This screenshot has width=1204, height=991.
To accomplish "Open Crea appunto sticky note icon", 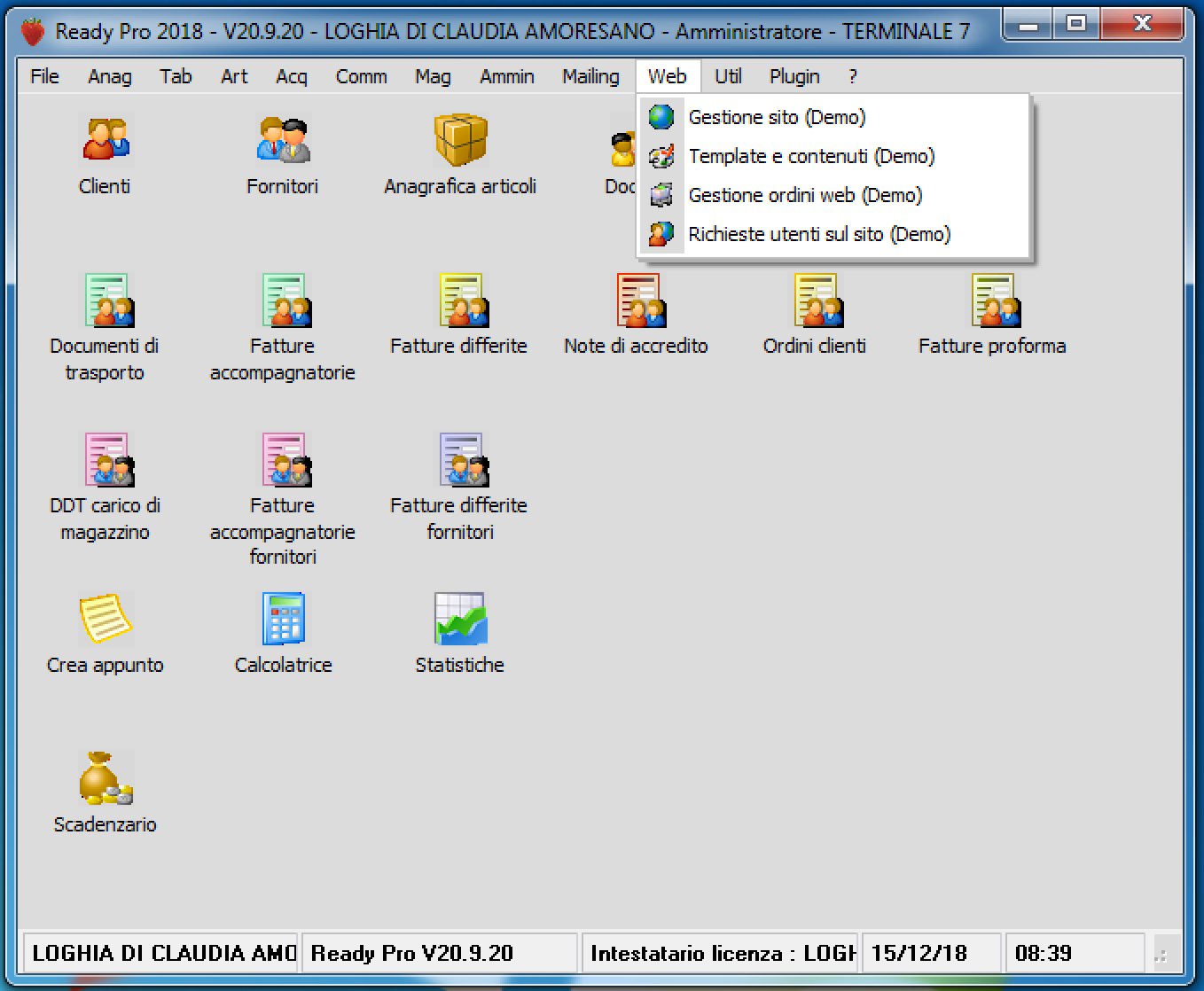I will pyautogui.click(x=106, y=618).
